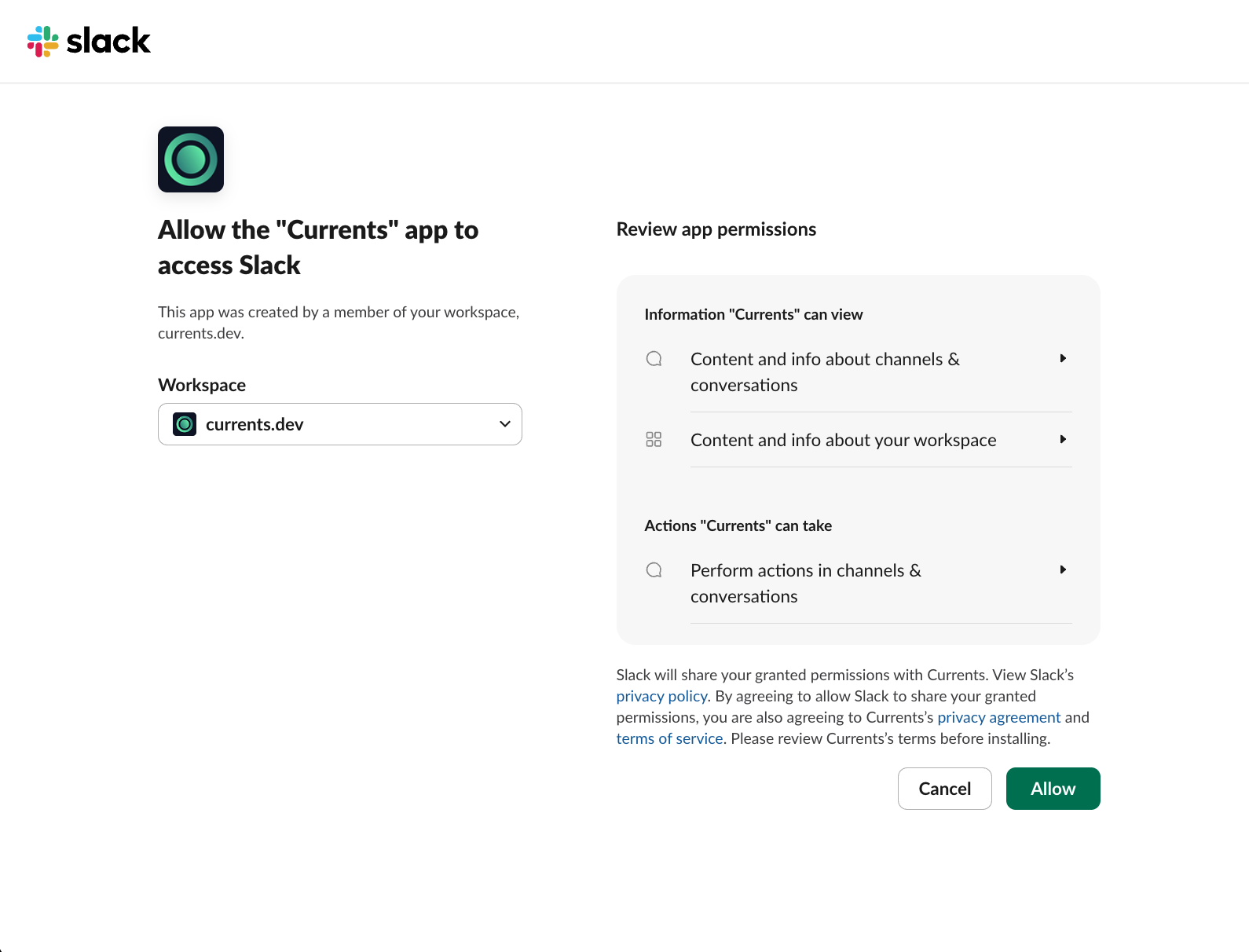Click the chevron arrow in the workspace selector
This screenshot has width=1249, height=952.
[504, 424]
